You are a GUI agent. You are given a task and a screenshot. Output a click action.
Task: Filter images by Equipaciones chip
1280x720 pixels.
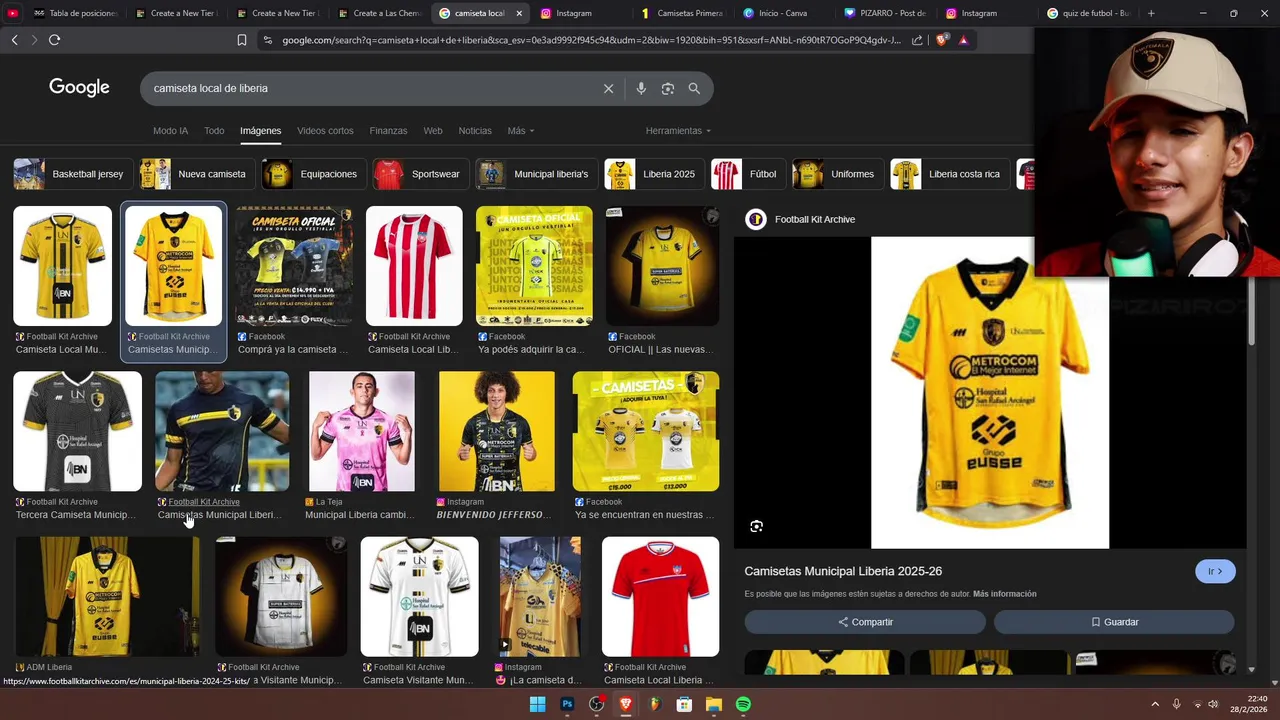(312, 174)
